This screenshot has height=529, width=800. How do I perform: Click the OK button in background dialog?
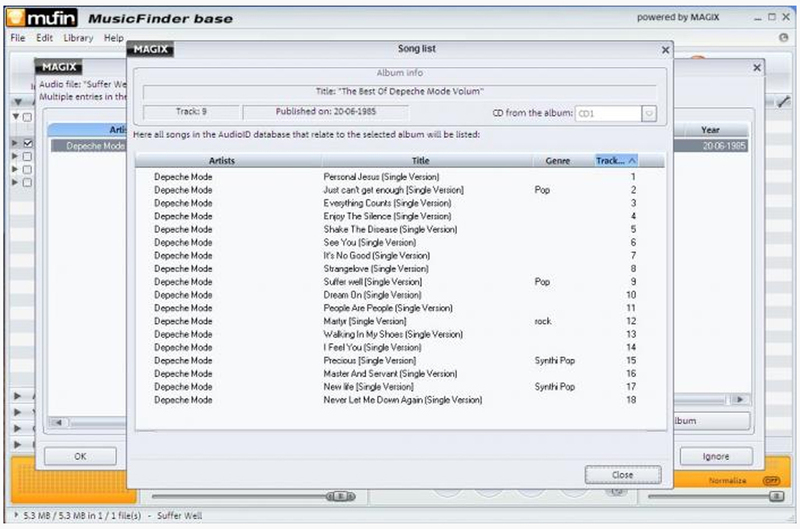(x=80, y=456)
